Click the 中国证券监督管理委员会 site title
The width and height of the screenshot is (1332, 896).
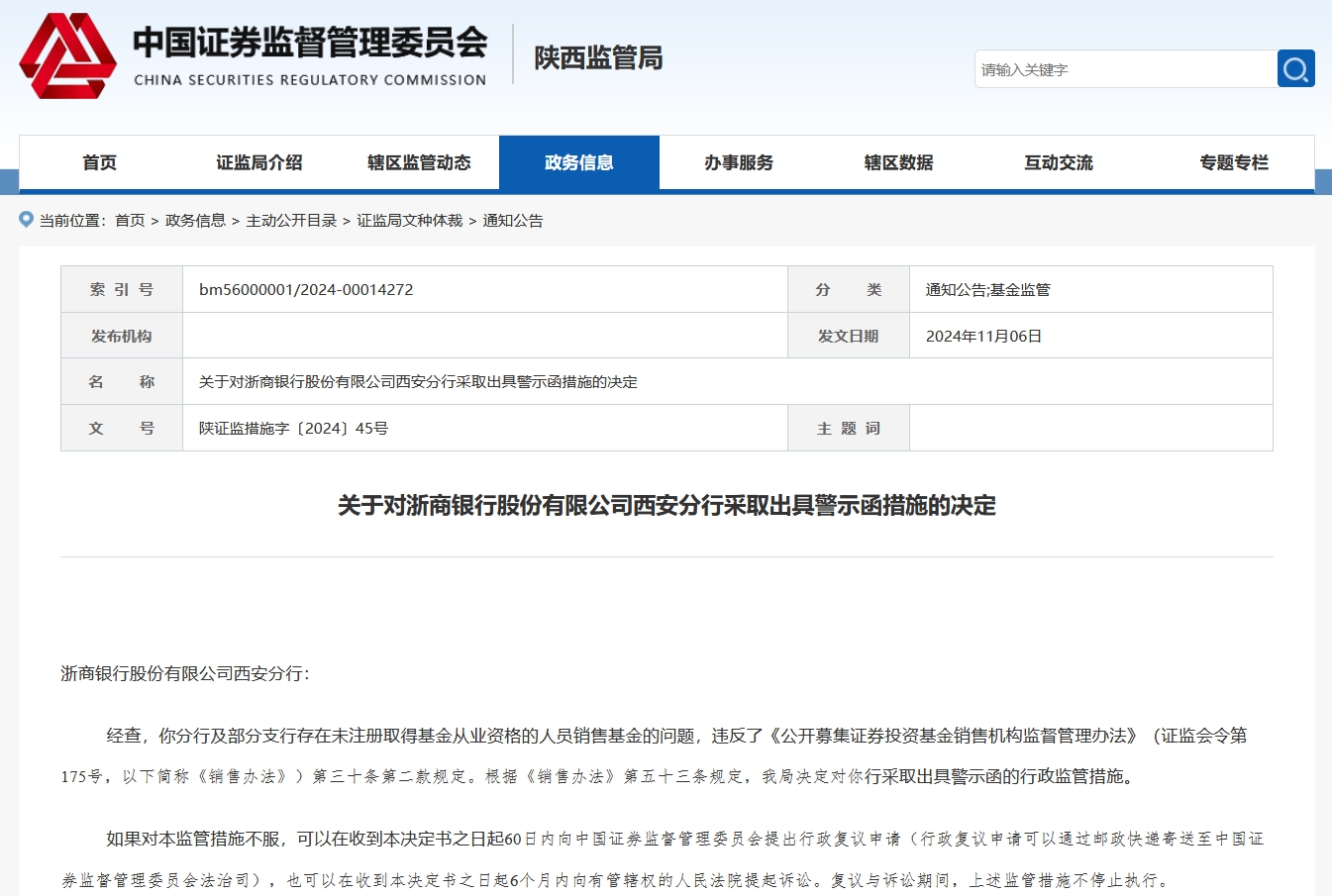click(310, 44)
